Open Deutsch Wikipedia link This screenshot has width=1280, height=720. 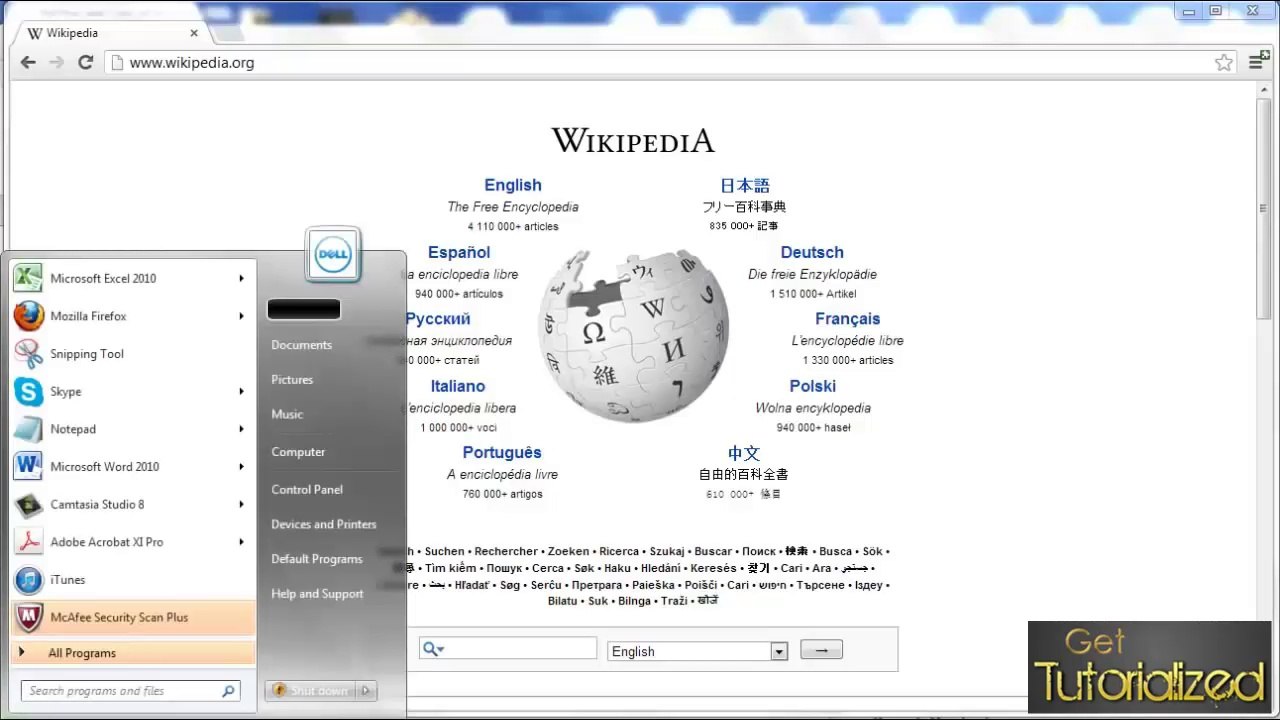click(x=812, y=253)
